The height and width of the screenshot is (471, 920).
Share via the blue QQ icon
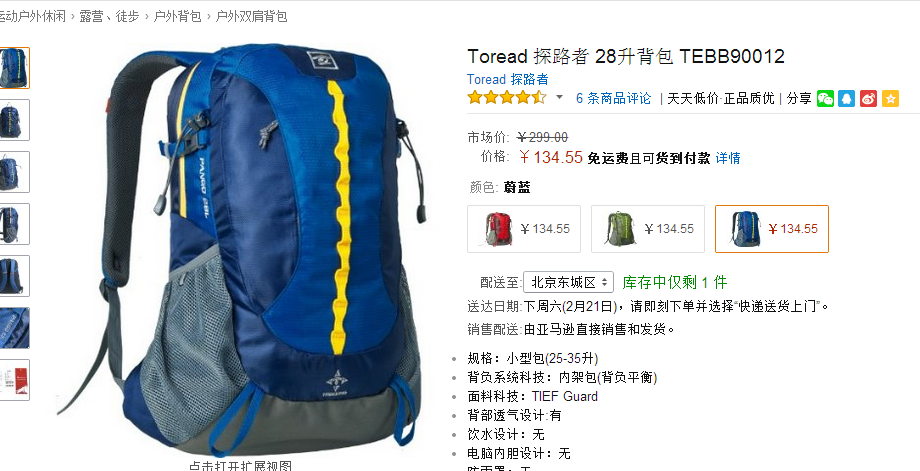click(847, 99)
